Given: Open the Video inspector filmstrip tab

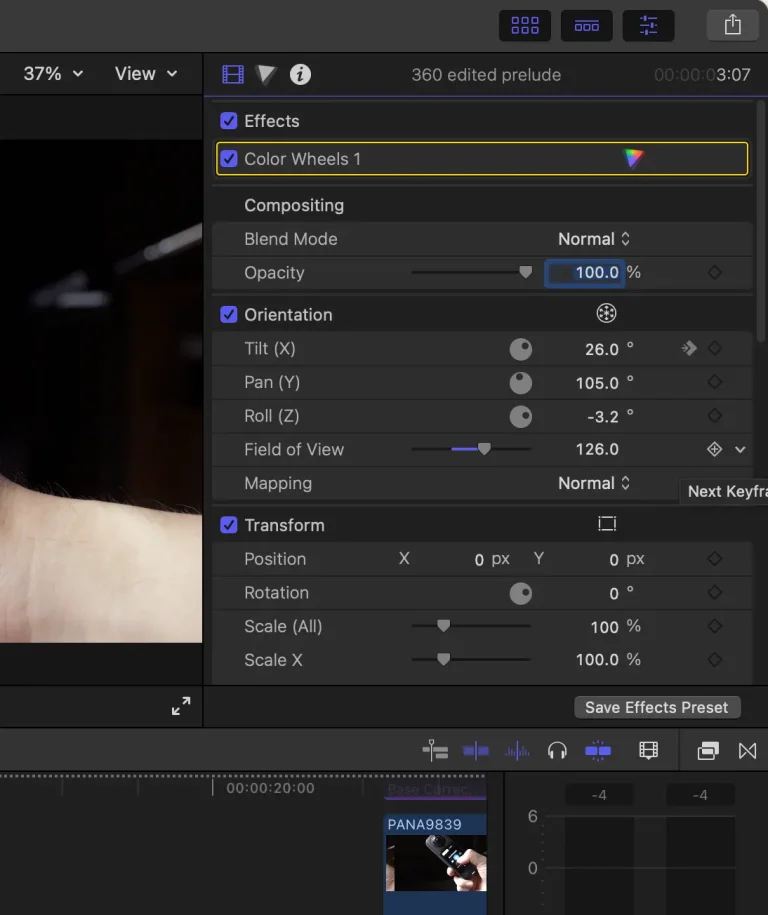Looking at the screenshot, I should coord(233,74).
